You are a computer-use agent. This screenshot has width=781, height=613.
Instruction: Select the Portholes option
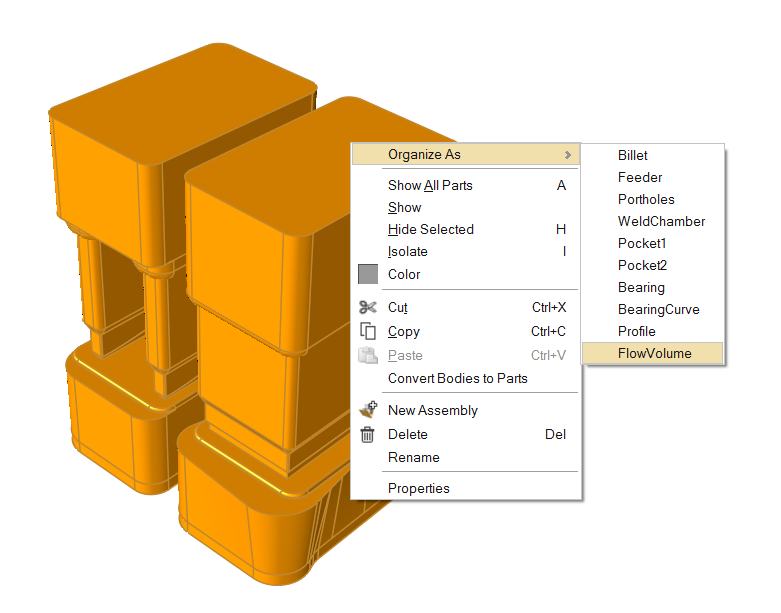[645, 200]
